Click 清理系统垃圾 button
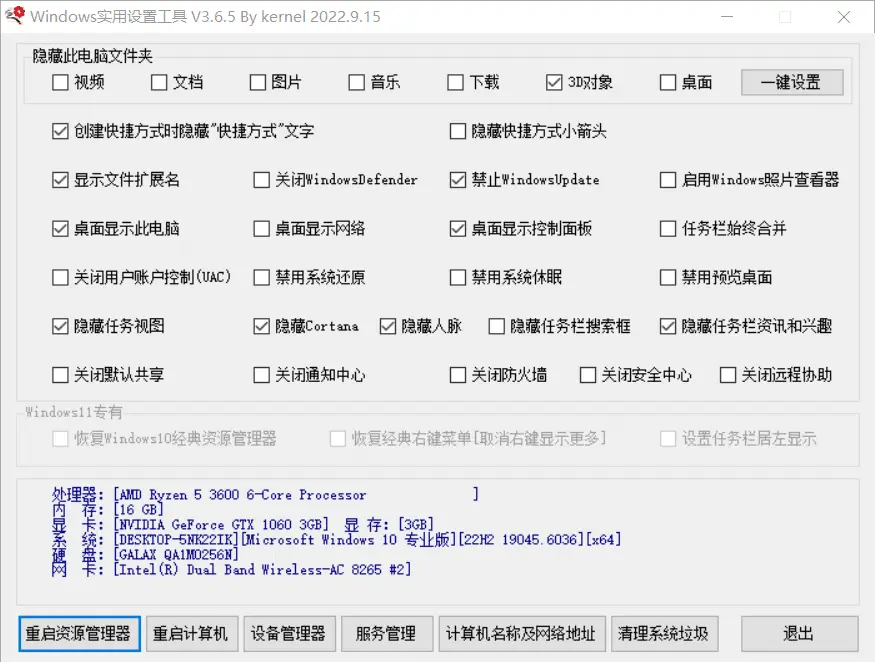875x662 pixels. tap(664, 634)
